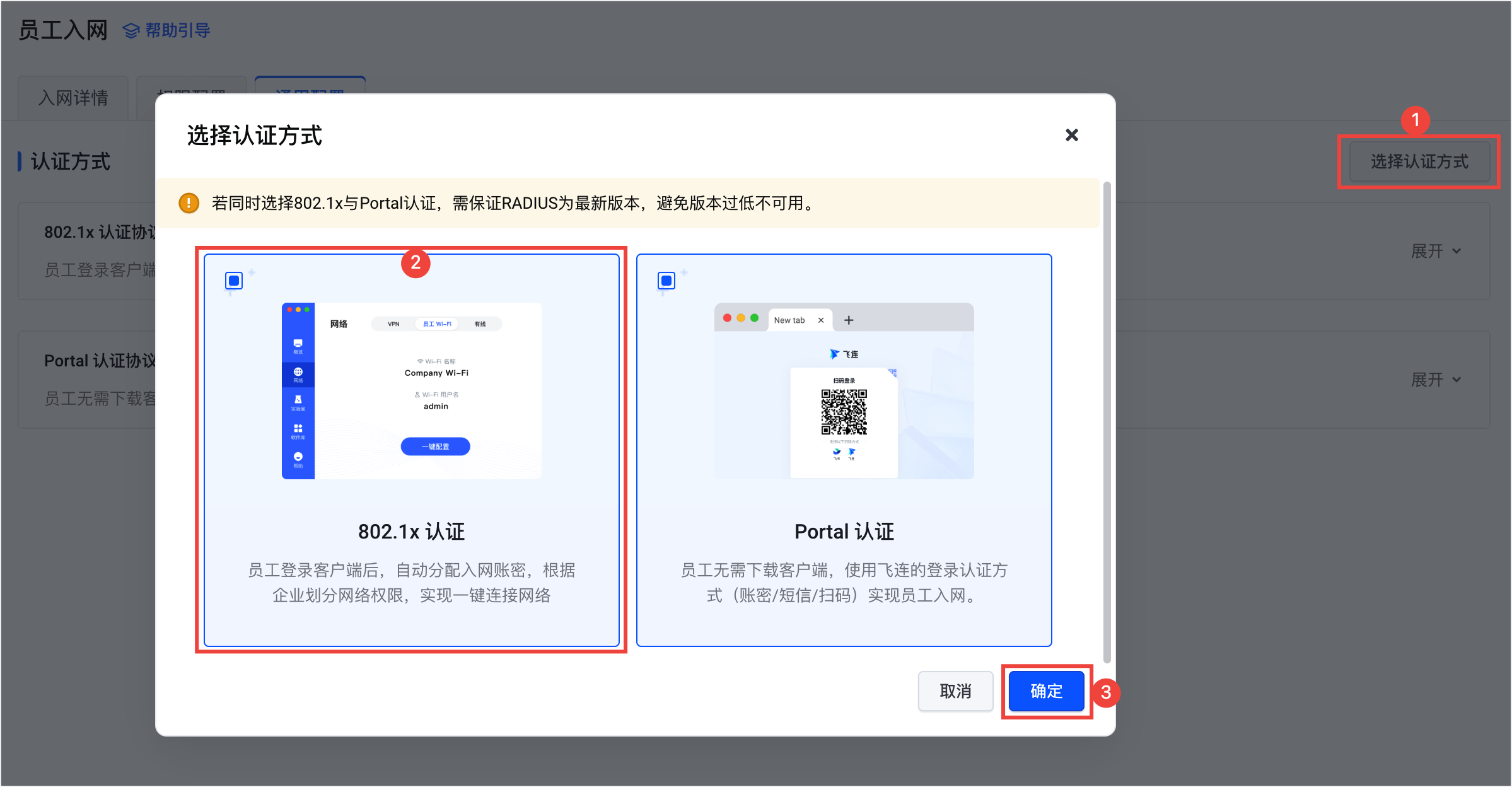1512x787 pixels.
Task: Click the 取消 button
Action: click(x=955, y=691)
